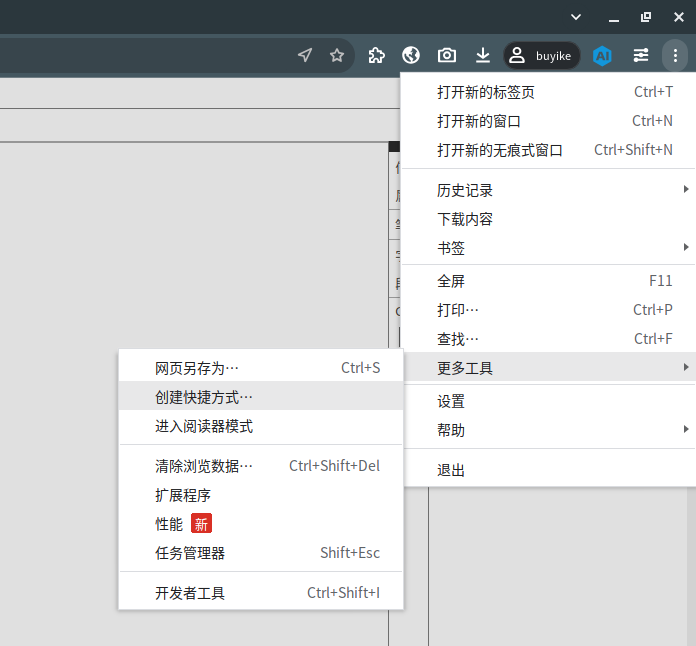Click the camera screenshot icon
The height and width of the screenshot is (646, 696).
click(447, 55)
